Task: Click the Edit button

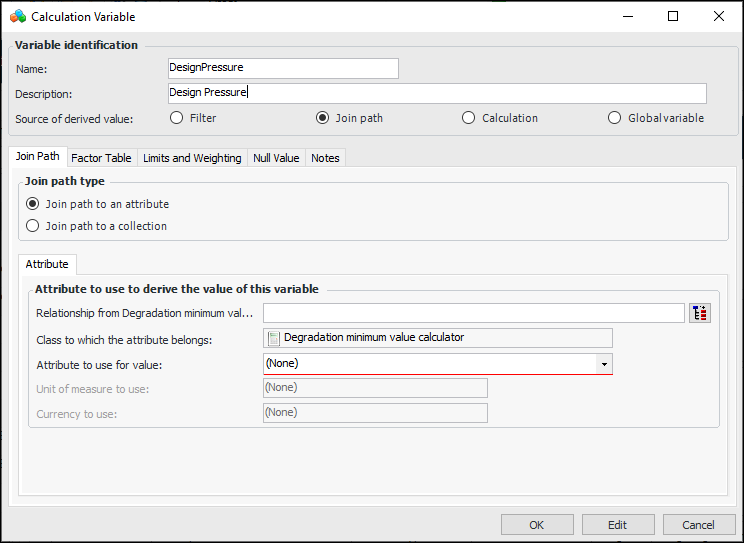Action: pyautogui.click(x=617, y=525)
